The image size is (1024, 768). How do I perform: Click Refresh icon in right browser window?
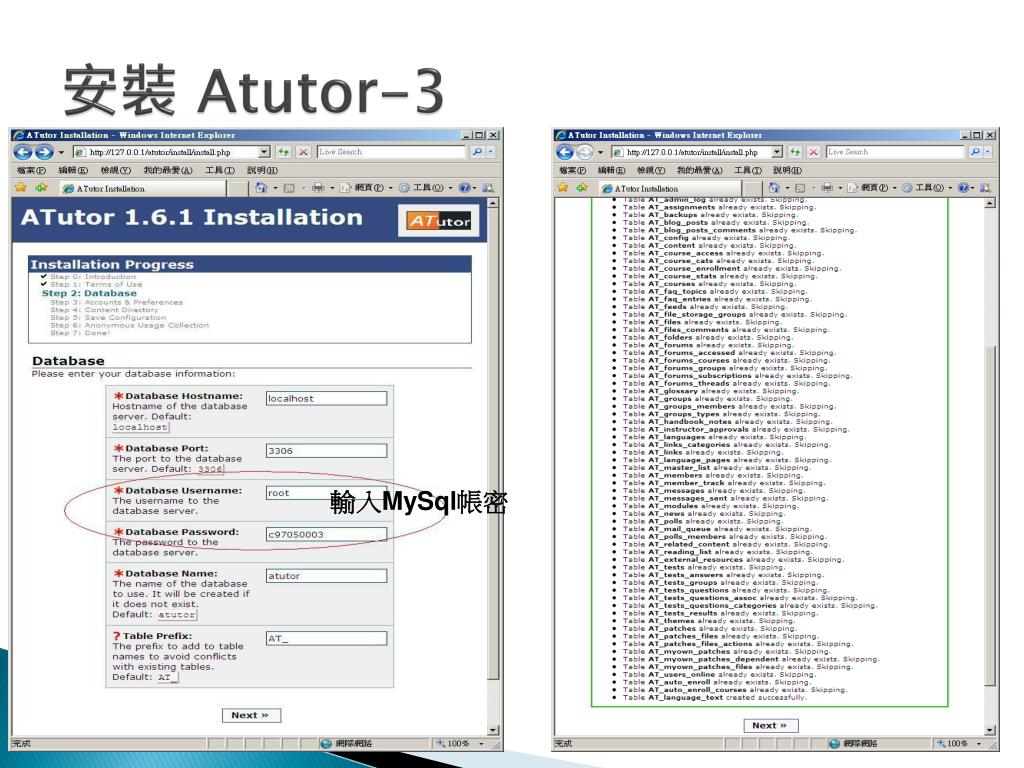(x=794, y=152)
